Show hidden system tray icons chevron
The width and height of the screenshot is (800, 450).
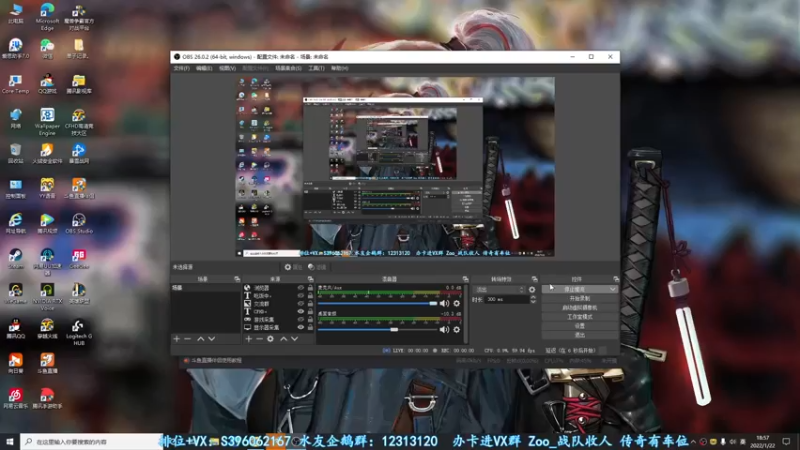tap(693, 441)
